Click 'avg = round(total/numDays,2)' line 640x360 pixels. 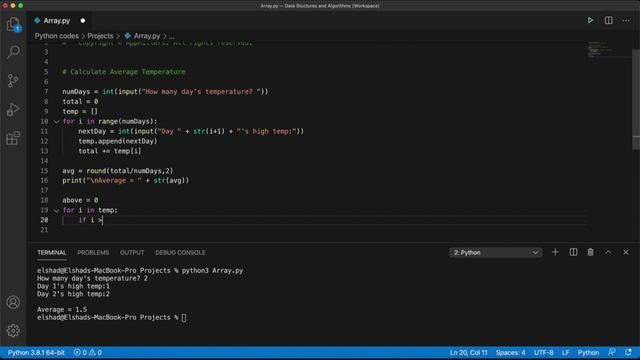(118, 171)
